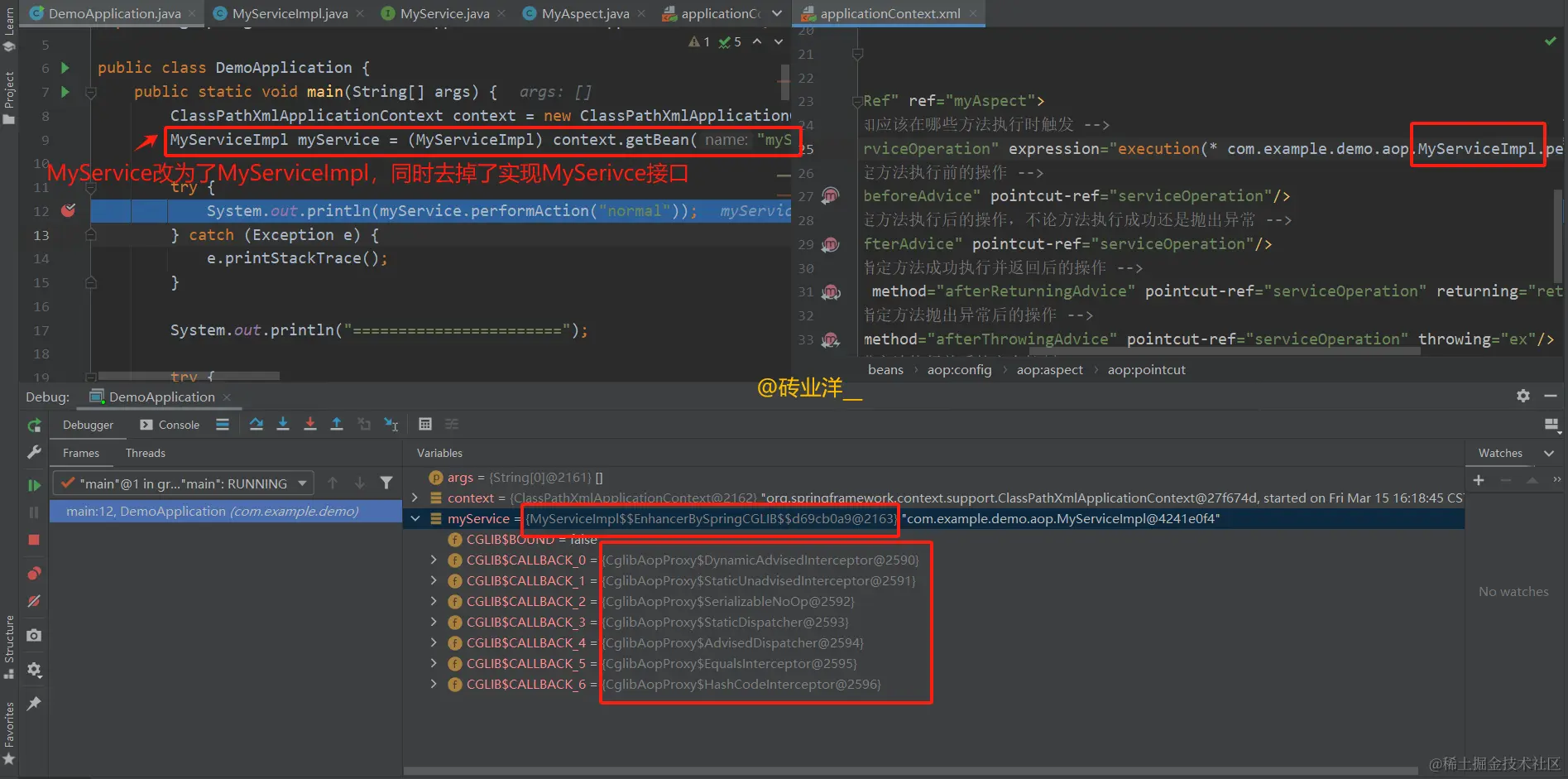This screenshot has height=779, width=1568.
Task: Stop the debug session
Action: [34, 540]
